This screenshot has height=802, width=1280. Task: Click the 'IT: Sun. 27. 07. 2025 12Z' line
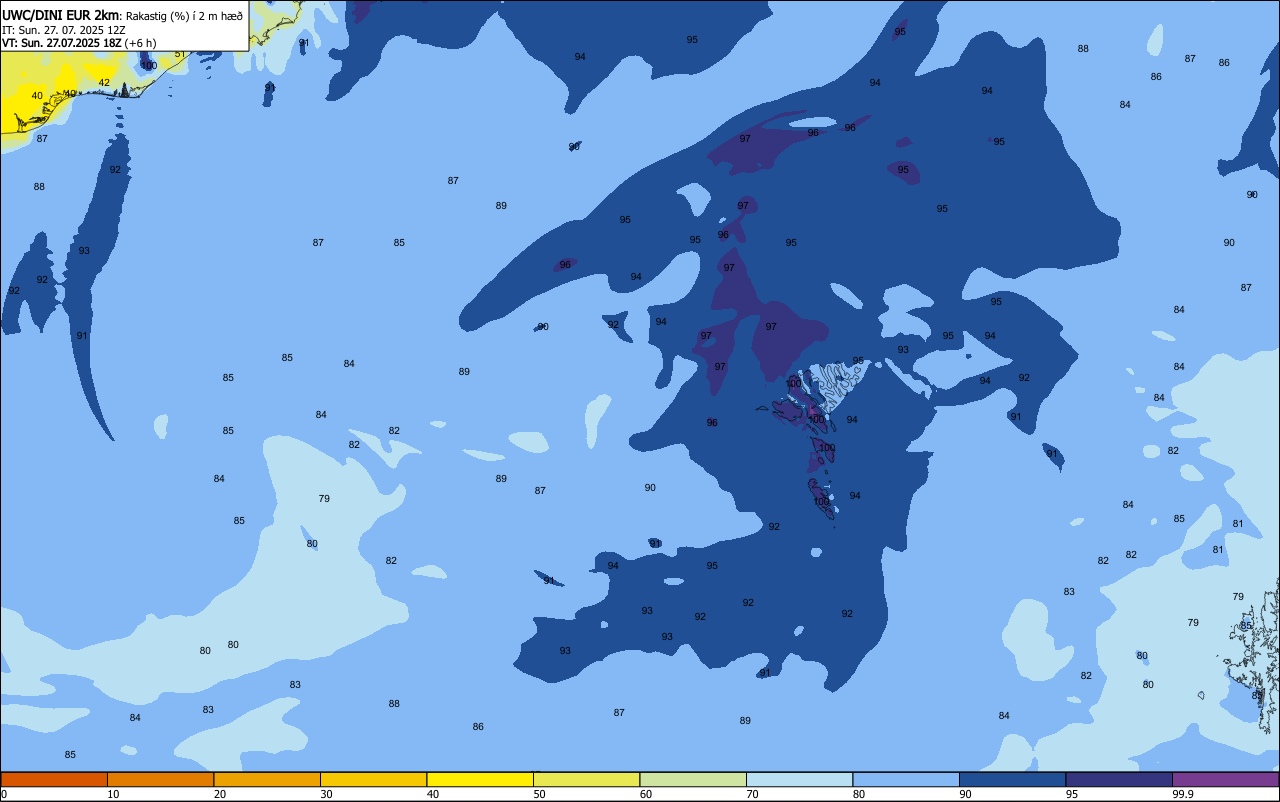tap(64, 29)
